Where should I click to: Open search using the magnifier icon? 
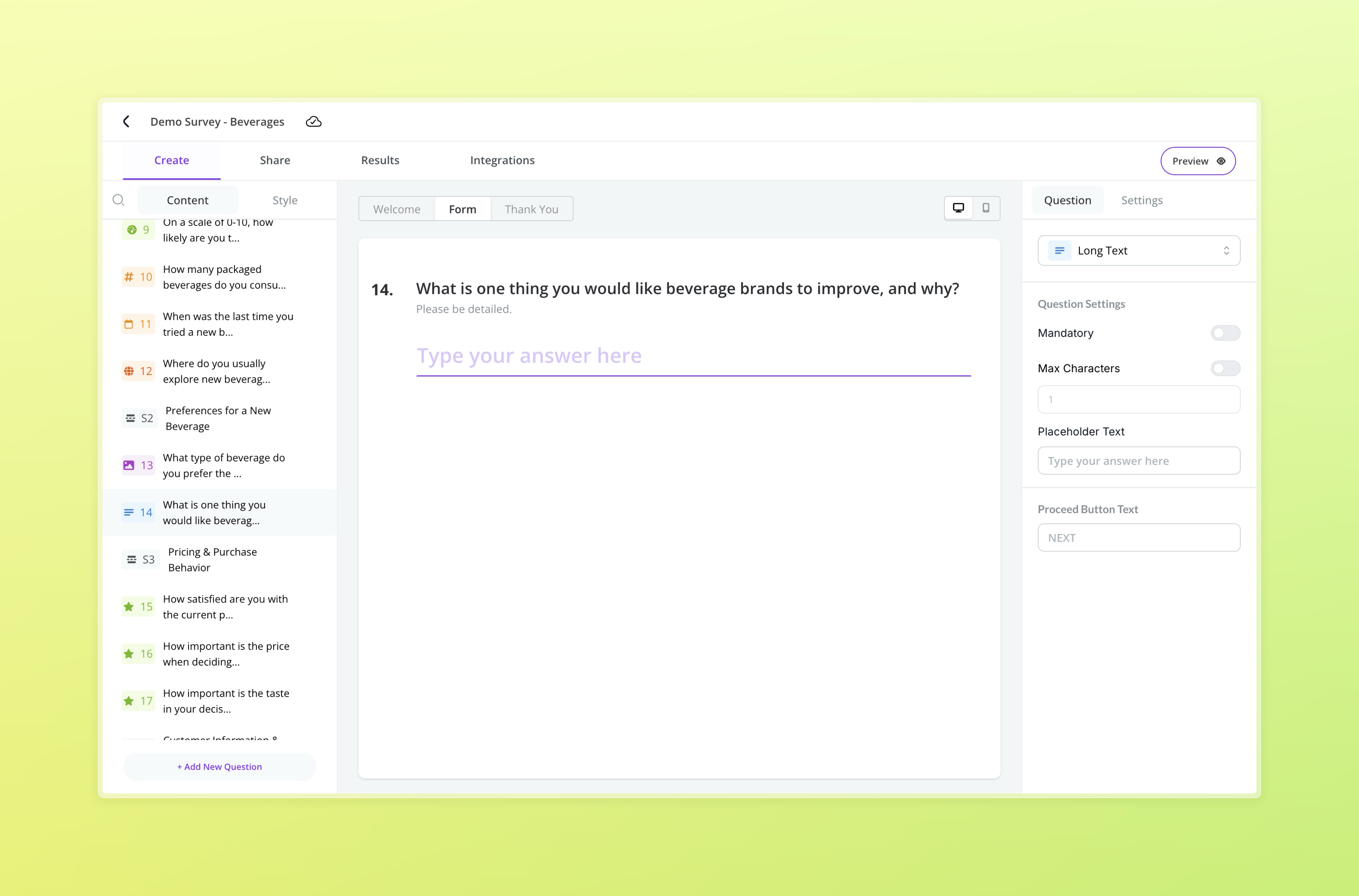118,200
